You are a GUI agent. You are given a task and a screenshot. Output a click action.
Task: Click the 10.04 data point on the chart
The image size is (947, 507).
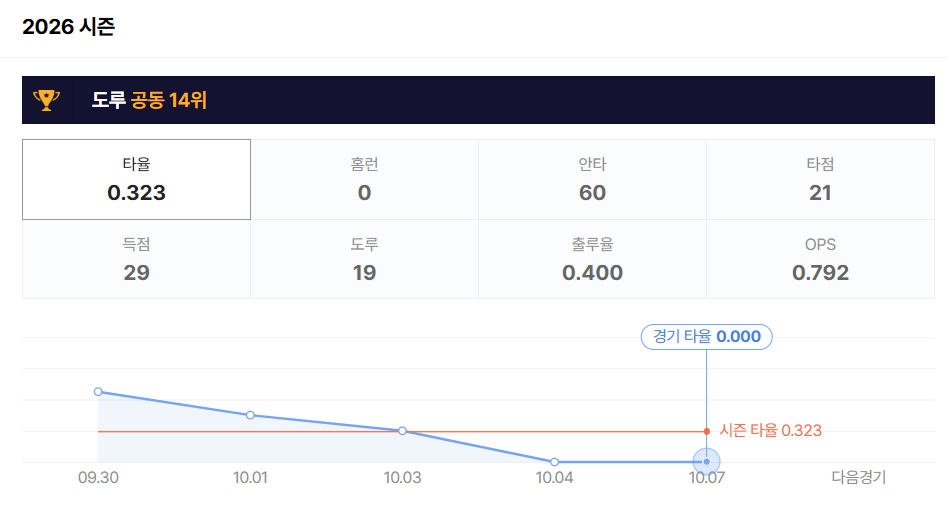pos(554,462)
